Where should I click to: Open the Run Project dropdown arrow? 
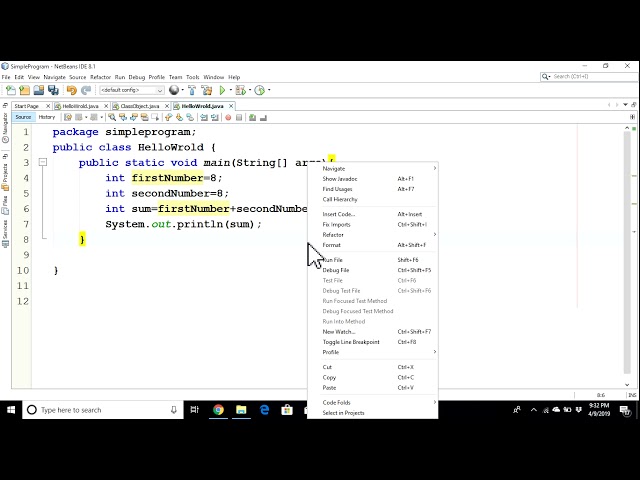[x=231, y=90]
